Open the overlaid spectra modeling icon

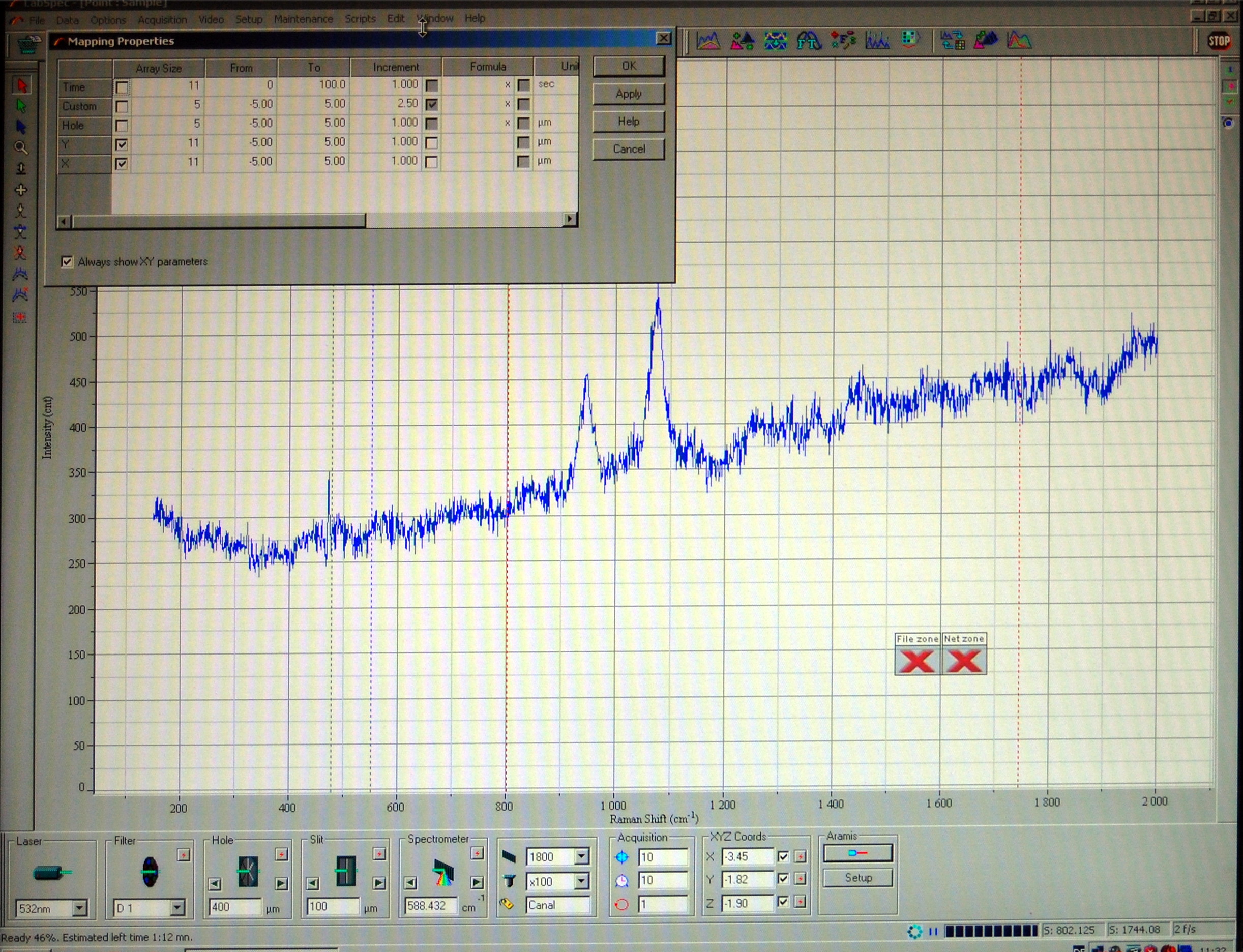point(1019,40)
